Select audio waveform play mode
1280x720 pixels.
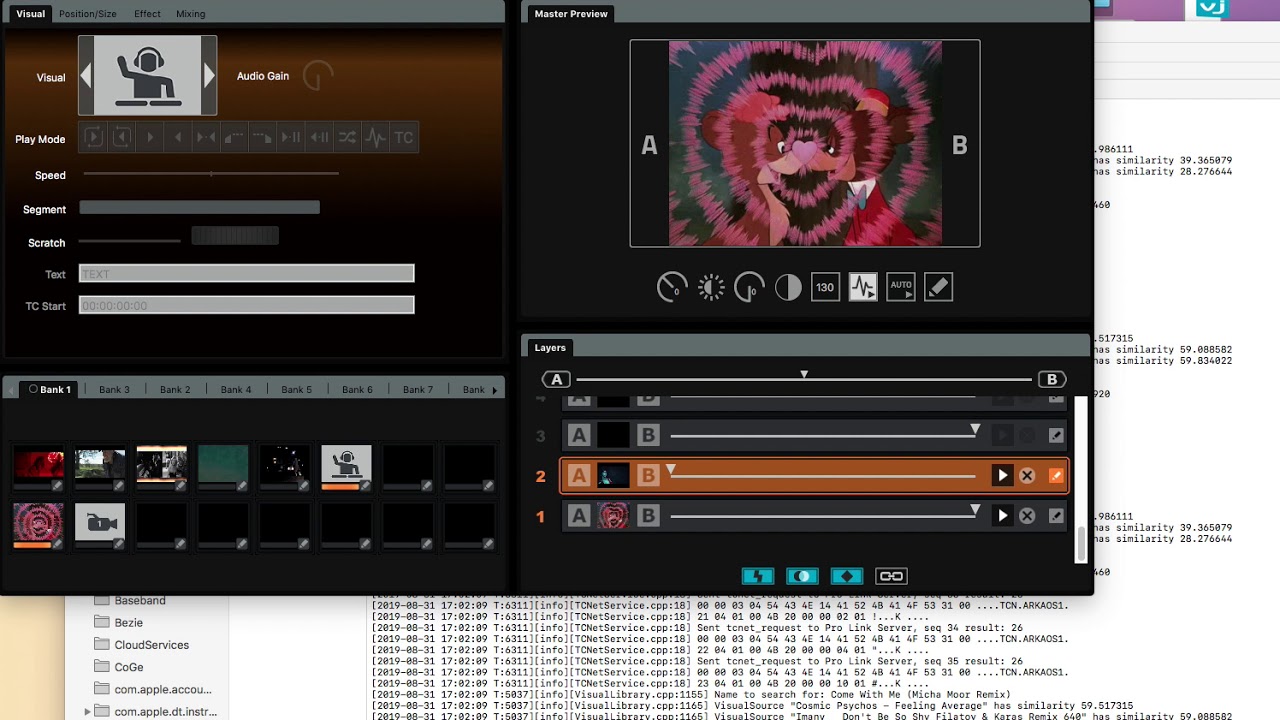pyautogui.click(x=375, y=137)
